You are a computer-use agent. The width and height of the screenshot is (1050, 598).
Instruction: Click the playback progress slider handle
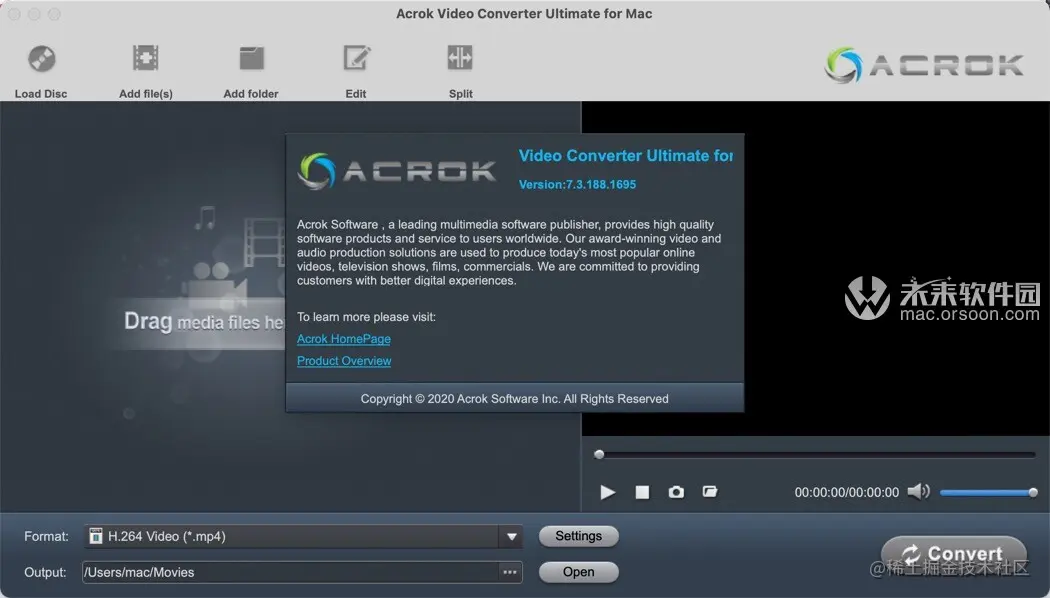click(x=599, y=455)
